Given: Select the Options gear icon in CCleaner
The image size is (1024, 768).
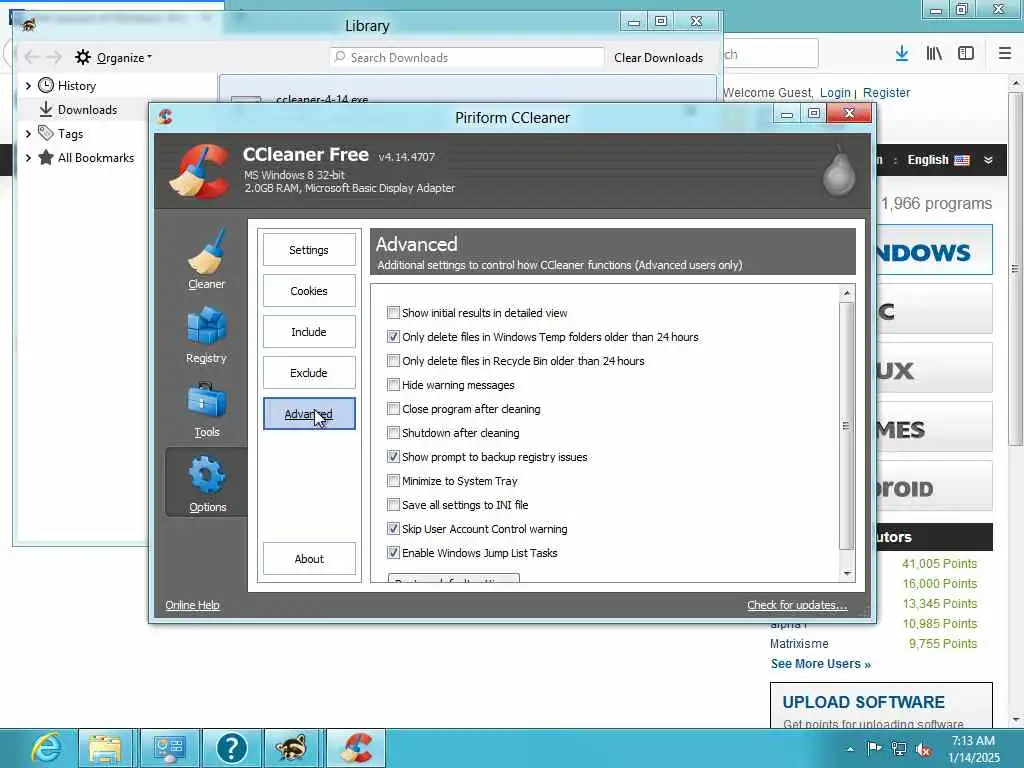Looking at the screenshot, I should 207,475.
